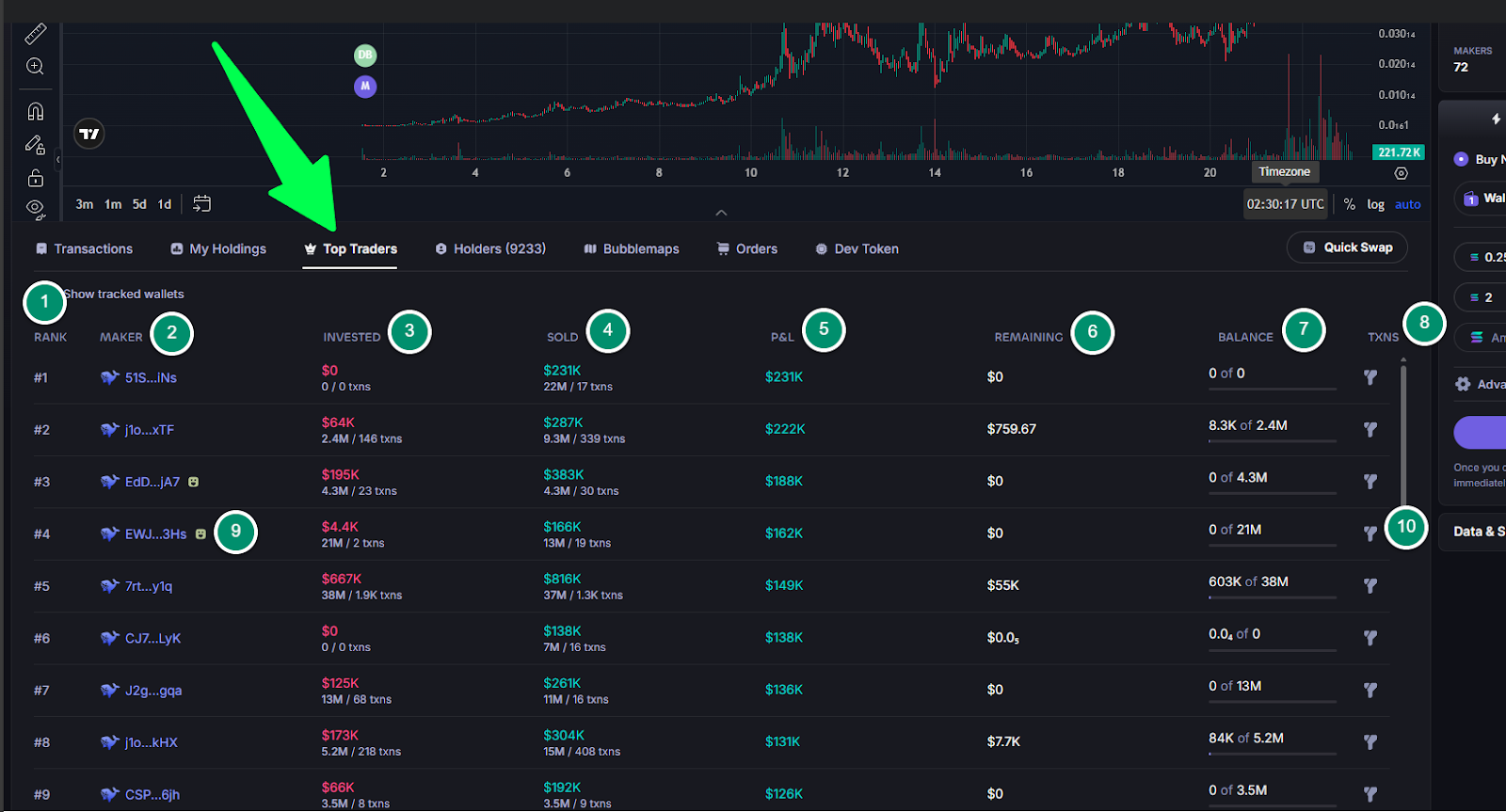
Task: Open the Transactions tab
Action: point(84,249)
